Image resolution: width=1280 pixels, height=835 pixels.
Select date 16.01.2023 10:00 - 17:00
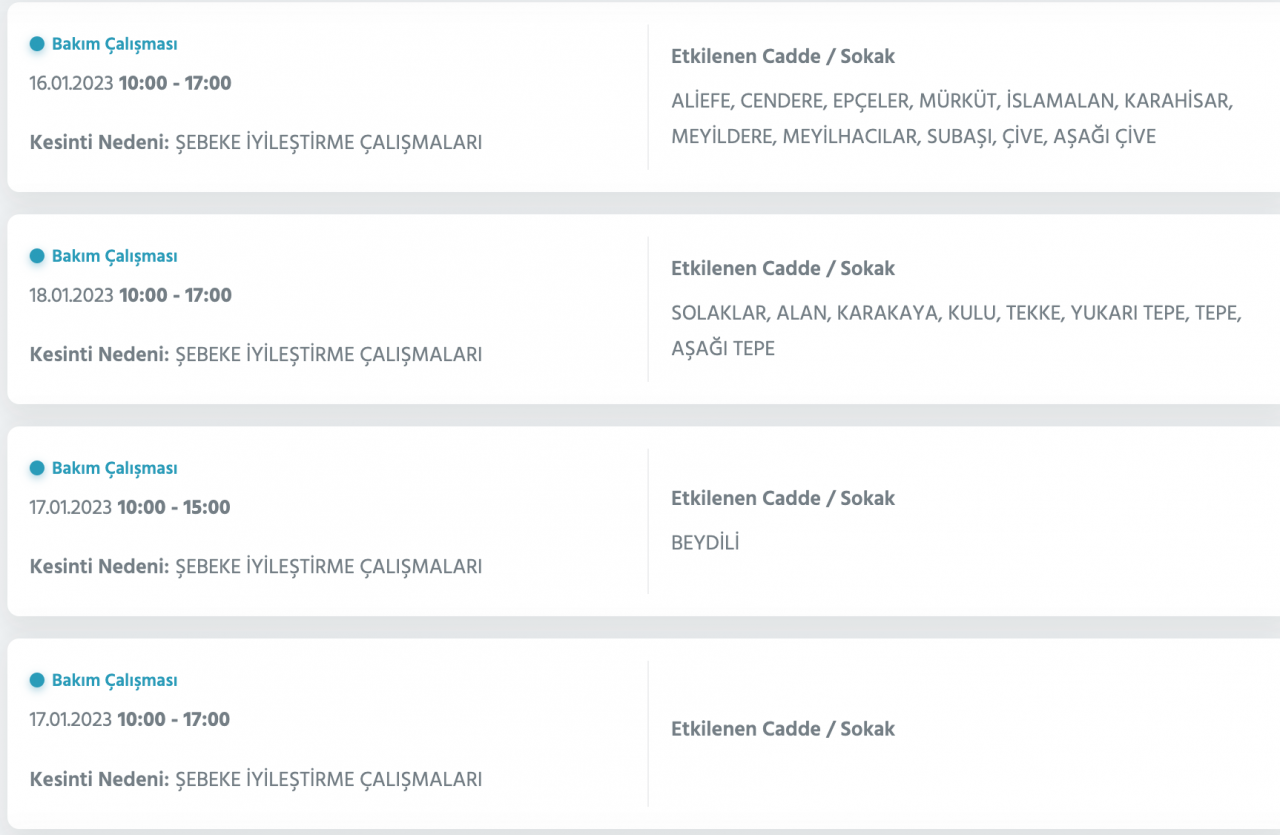point(130,83)
